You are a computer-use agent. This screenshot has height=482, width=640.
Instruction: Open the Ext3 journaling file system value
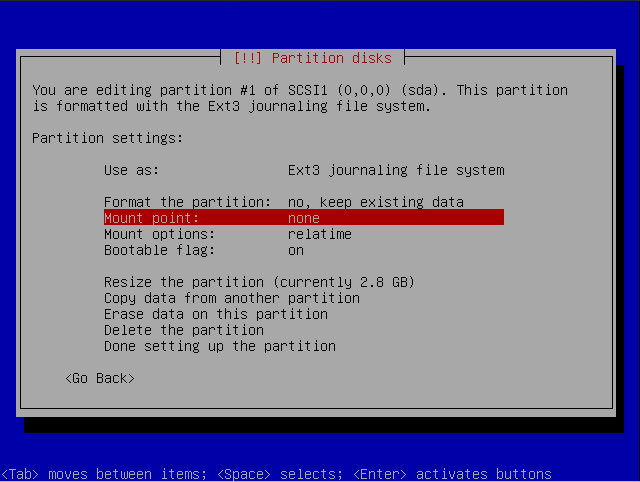(x=395, y=170)
